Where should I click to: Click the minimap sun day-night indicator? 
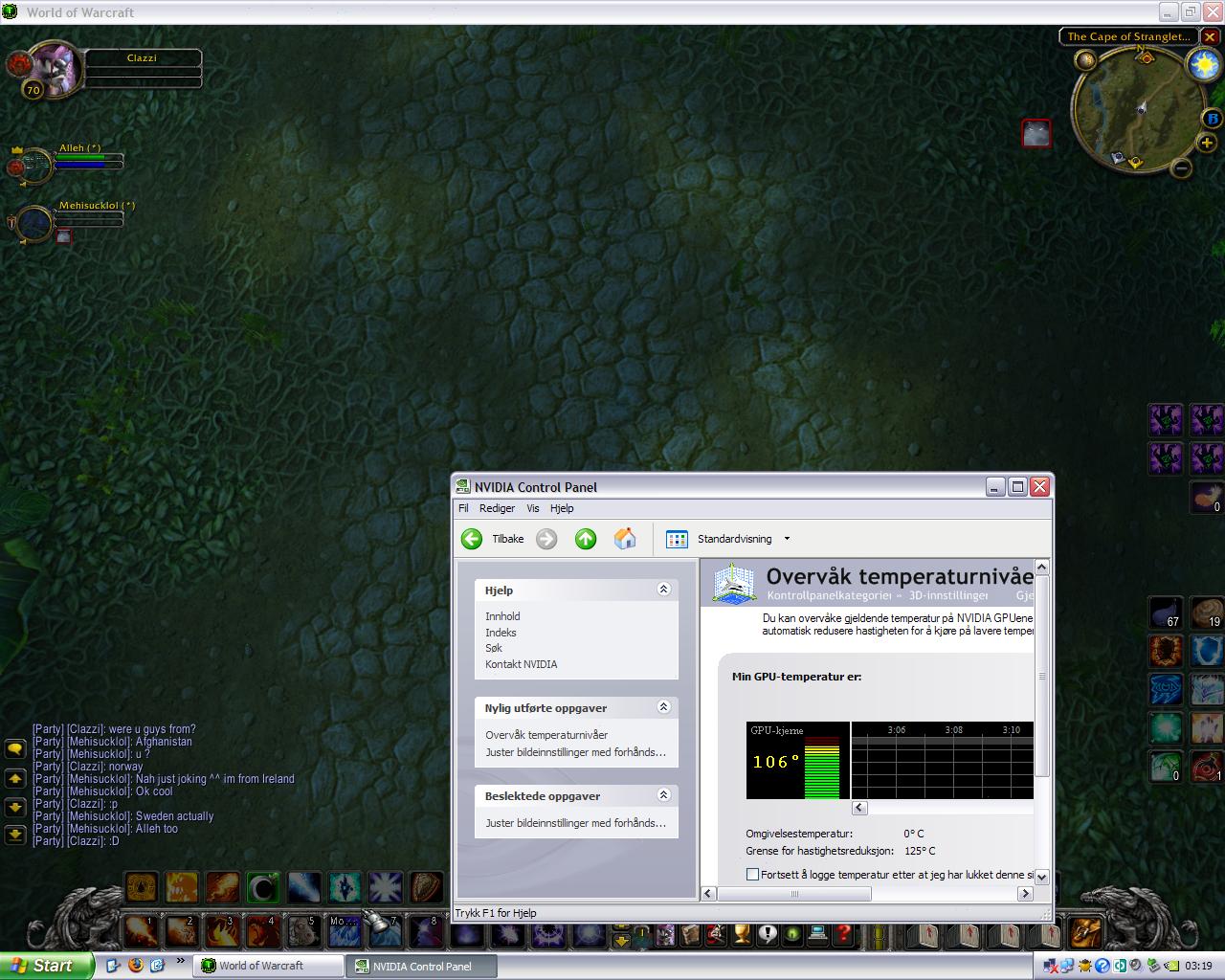1202,65
